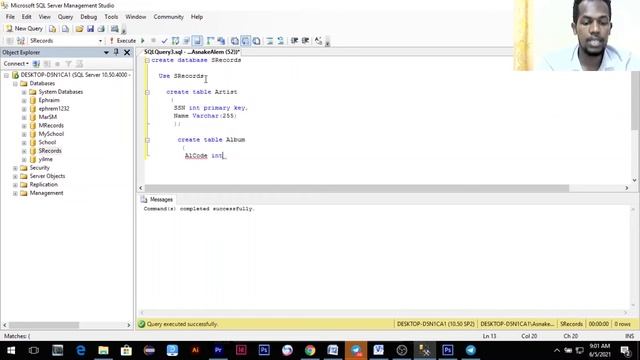Select the MySchool database
640x360 pixels.
(x=51, y=134)
